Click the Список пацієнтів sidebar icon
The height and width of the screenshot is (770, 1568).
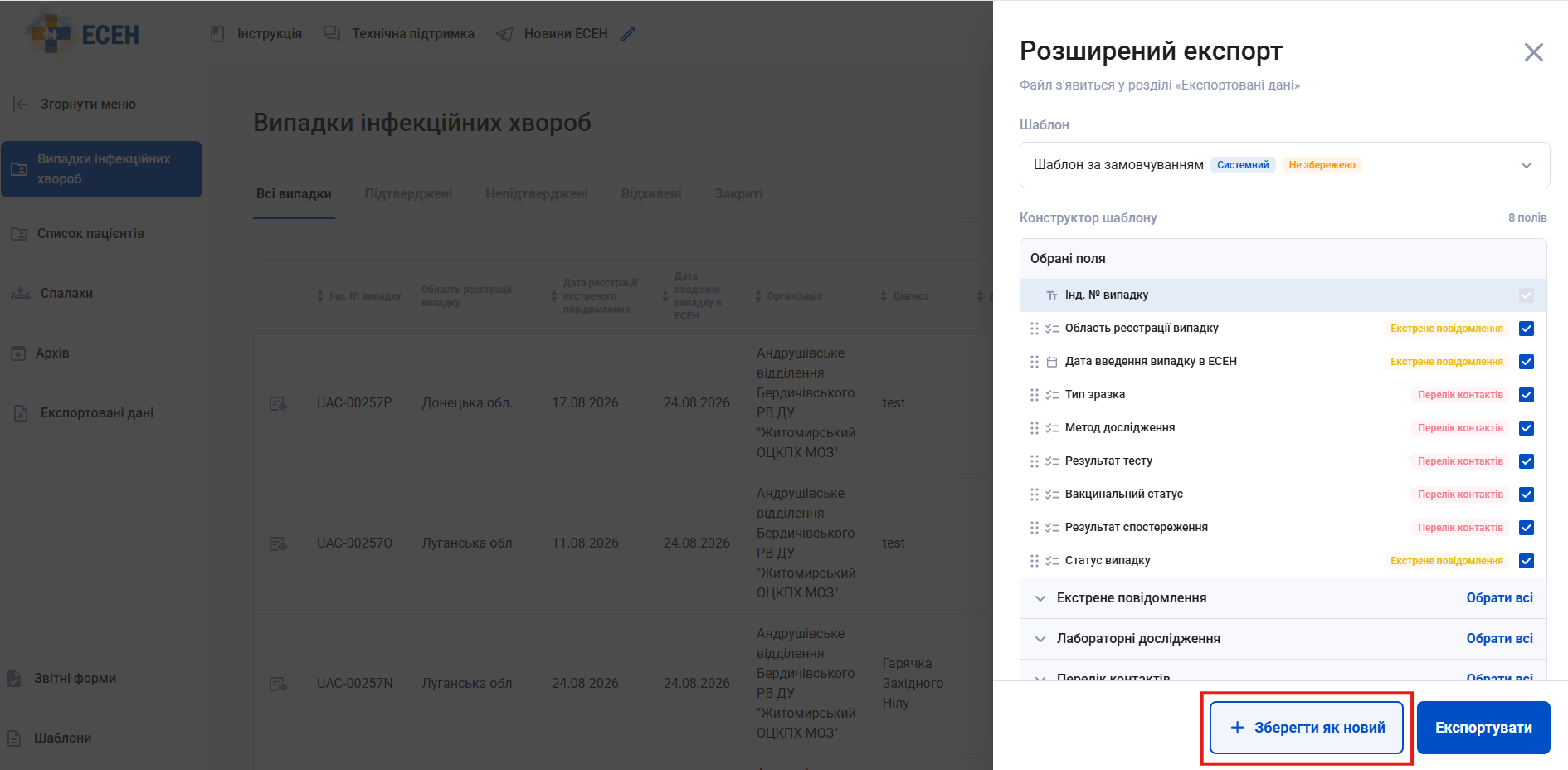[x=19, y=234]
